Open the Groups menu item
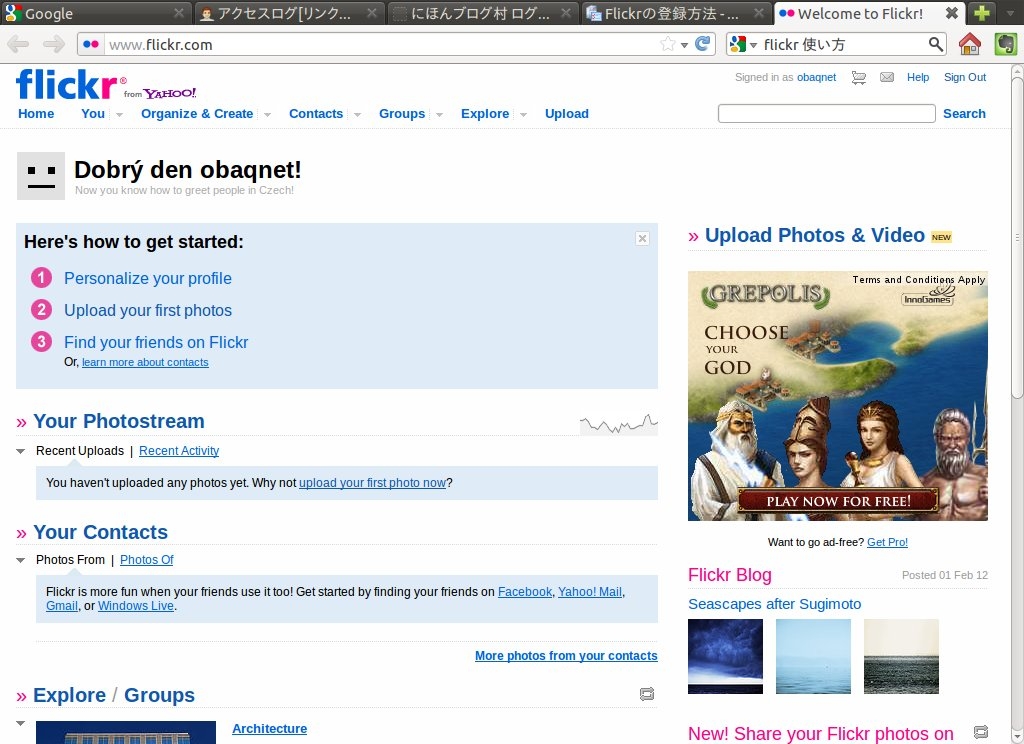Image resolution: width=1024 pixels, height=744 pixels. [402, 114]
